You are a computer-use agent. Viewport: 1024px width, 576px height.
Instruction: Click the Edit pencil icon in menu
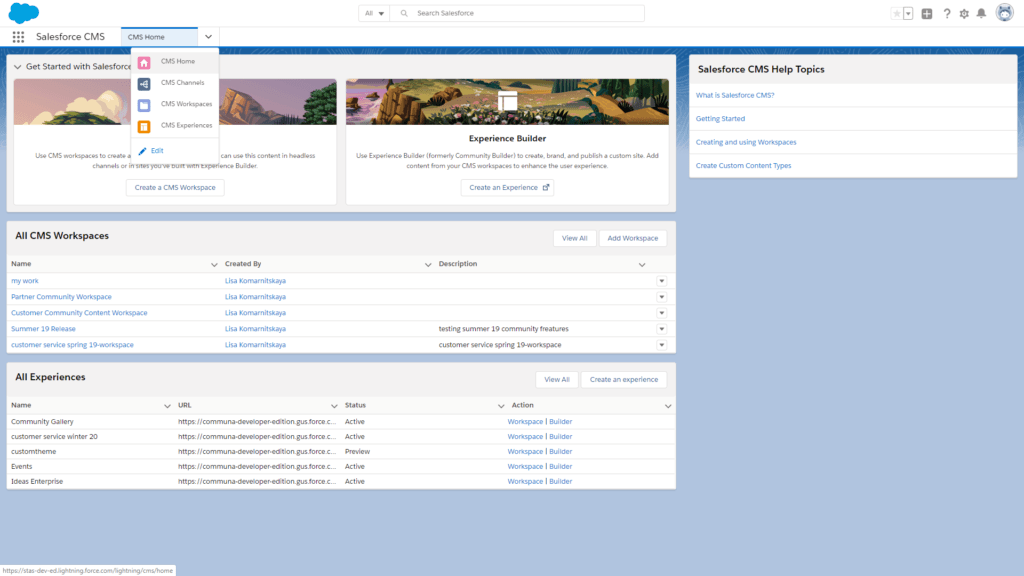pos(142,151)
